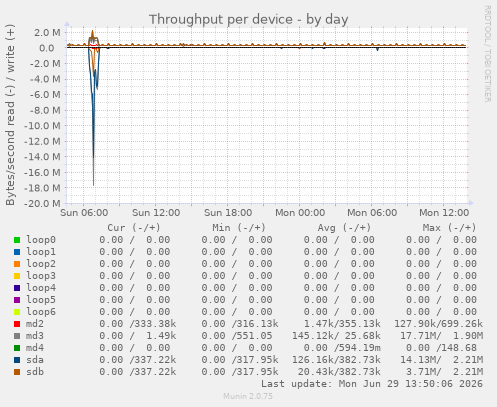This screenshot has width=497, height=407.
Task: Click the loop3 yellow legend swatch
Action: point(17,276)
